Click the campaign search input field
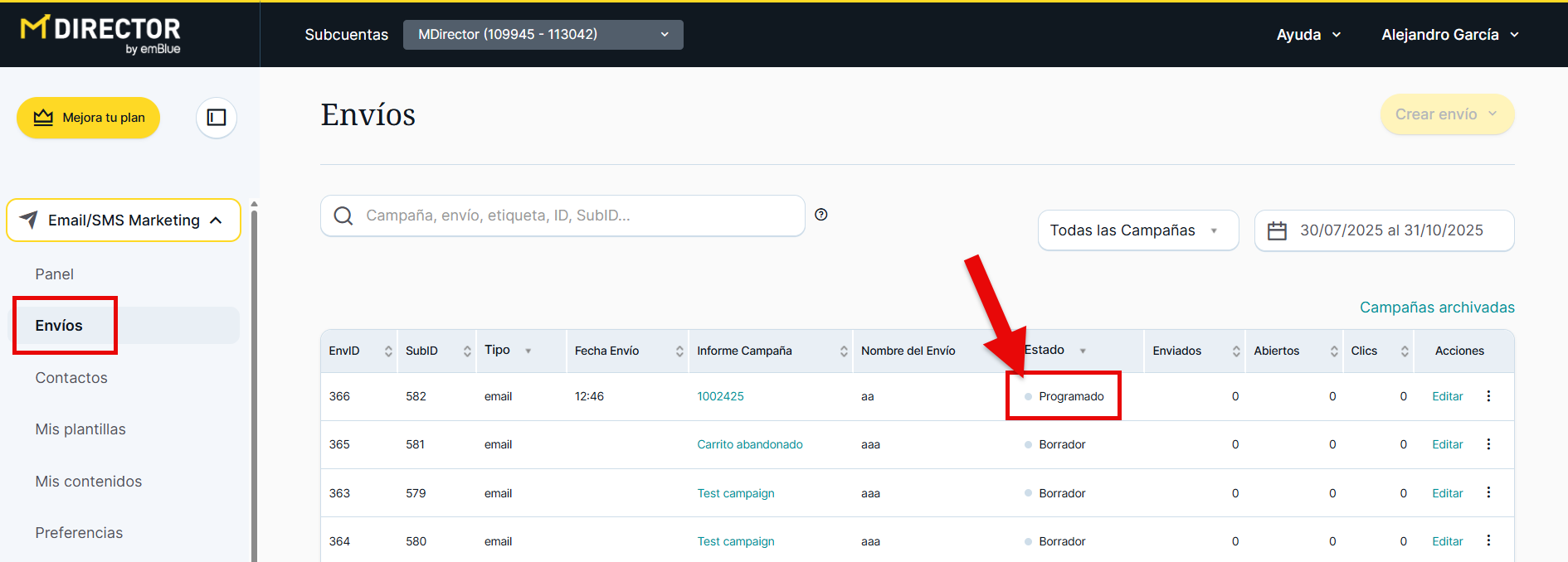The width and height of the screenshot is (1568, 562). (x=572, y=216)
